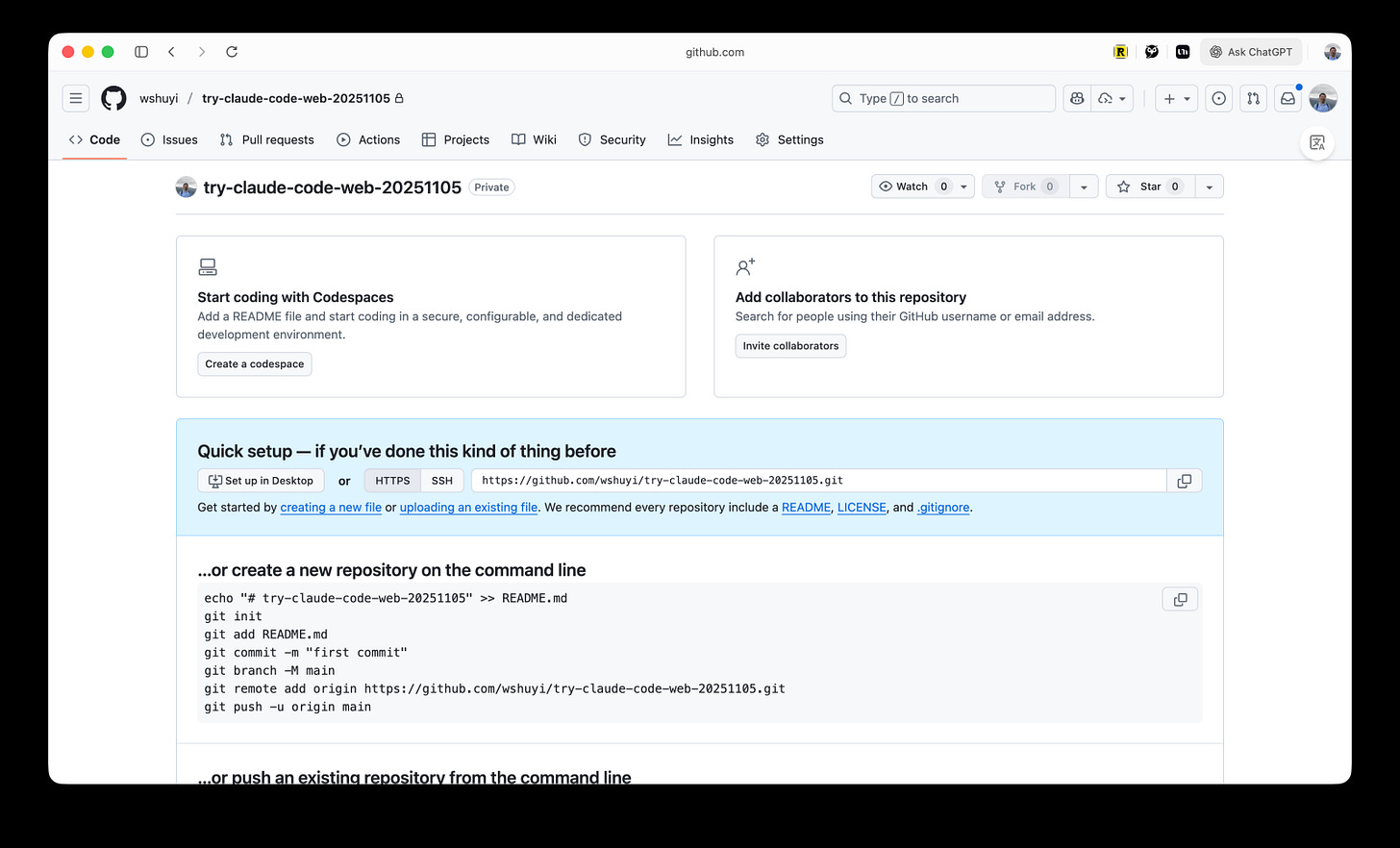
Task: Click the floating translate page icon
Action: (x=1317, y=142)
